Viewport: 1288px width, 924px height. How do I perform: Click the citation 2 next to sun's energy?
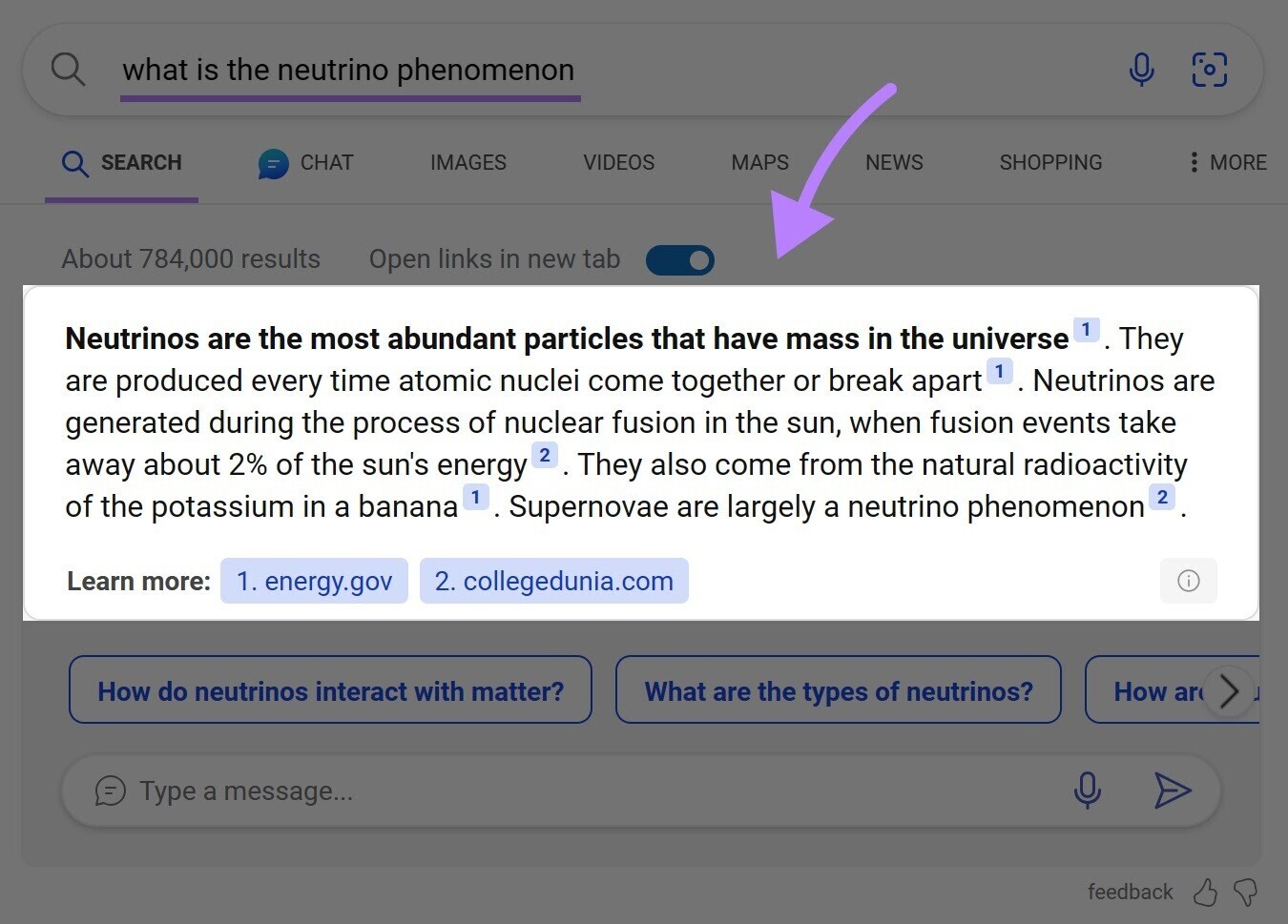point(545,455)
